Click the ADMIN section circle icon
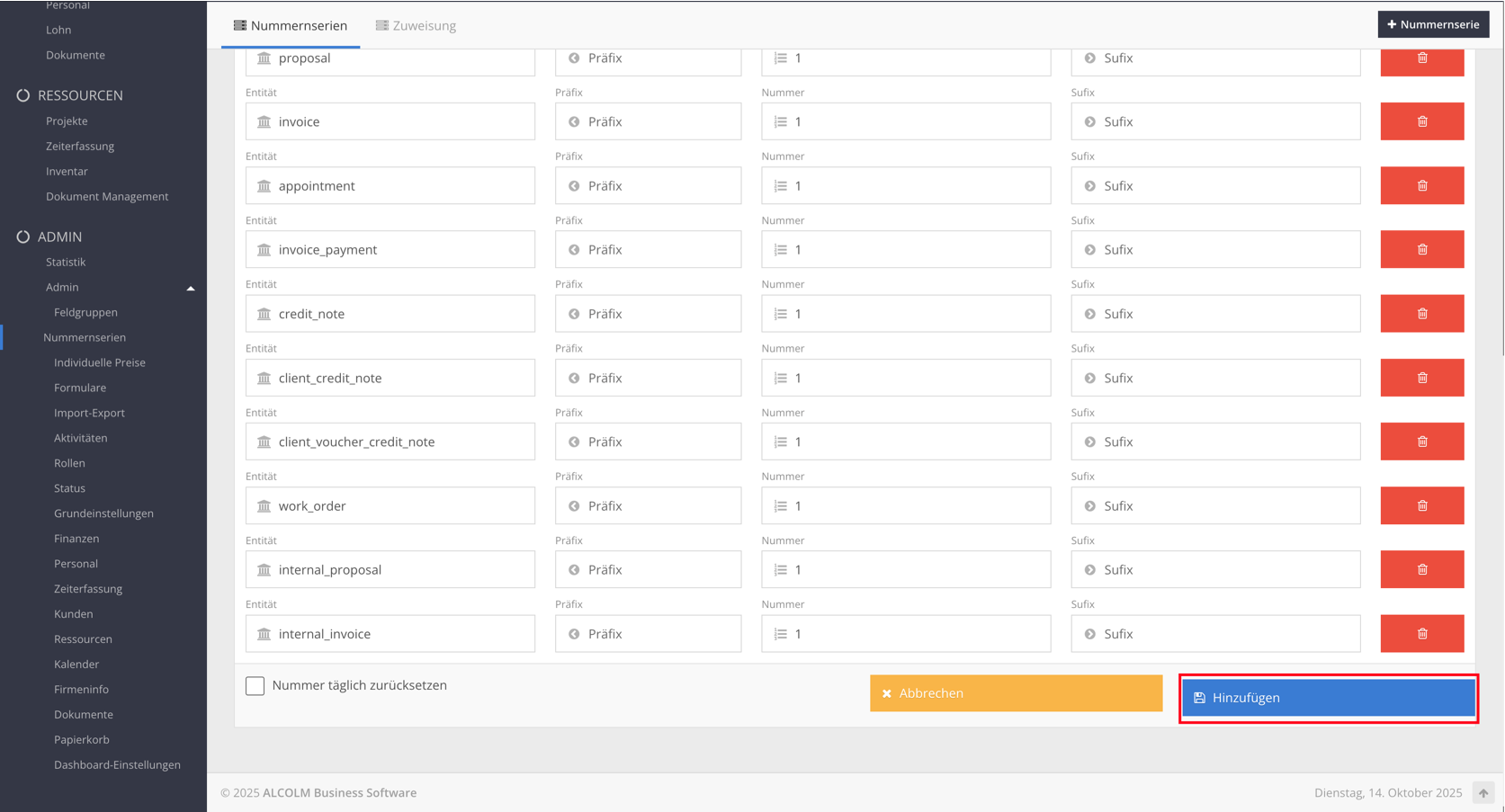This screenshot has width=1505, height=812. [x=23, y=236]
